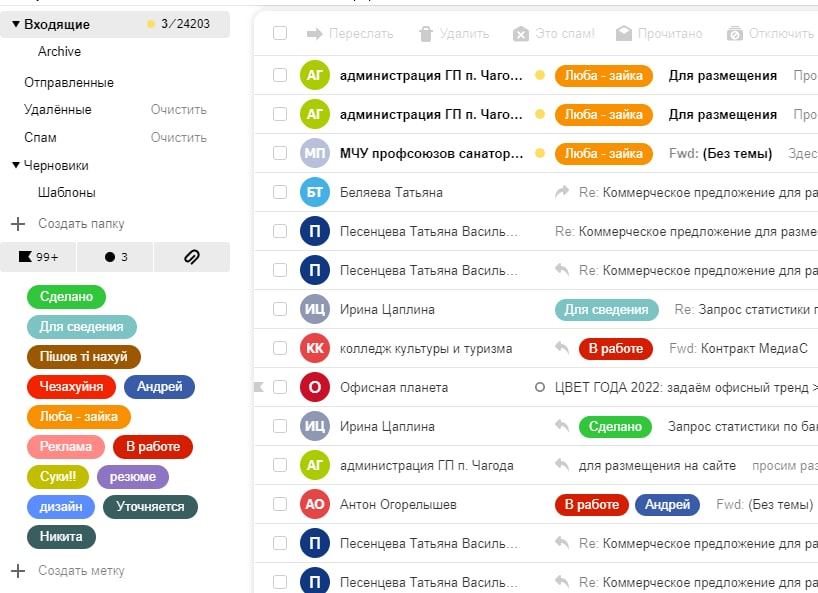This screenshot has width=818, height=593.
Task: Filter by flagged messages 99+ icon
Action: tap(39, 257)
